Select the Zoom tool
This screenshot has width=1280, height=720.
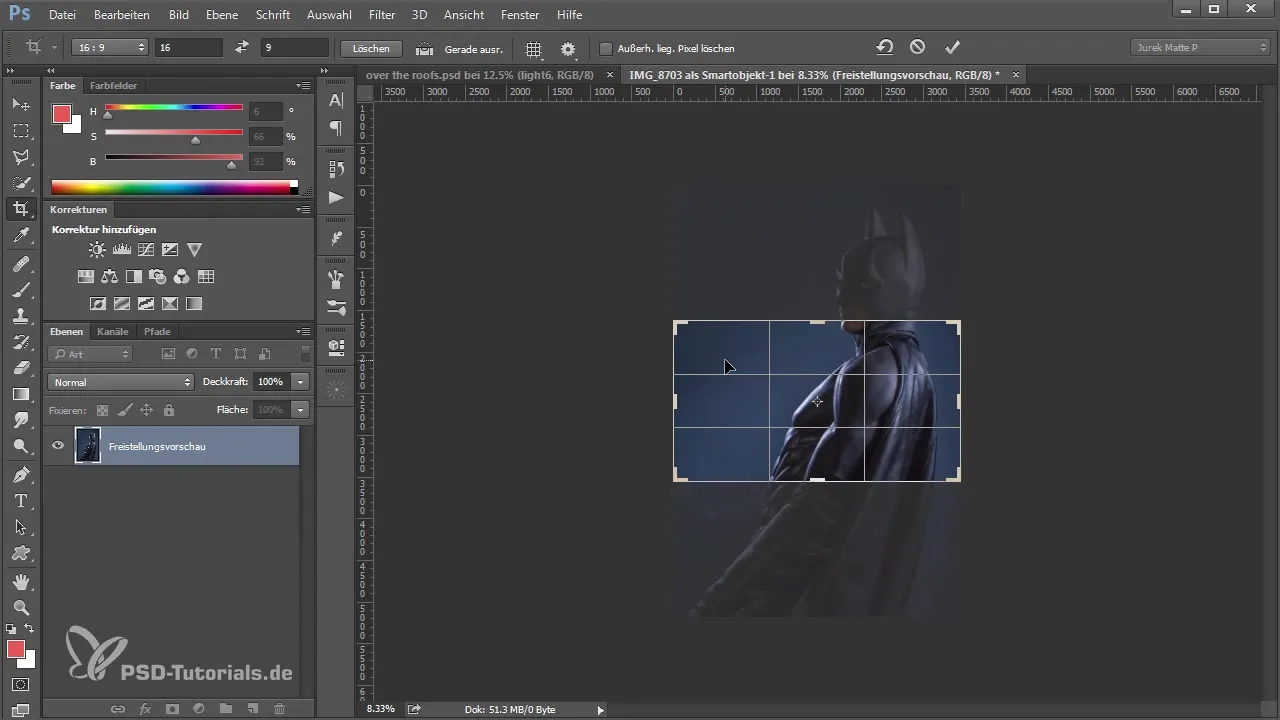click(x=20, y=607)
